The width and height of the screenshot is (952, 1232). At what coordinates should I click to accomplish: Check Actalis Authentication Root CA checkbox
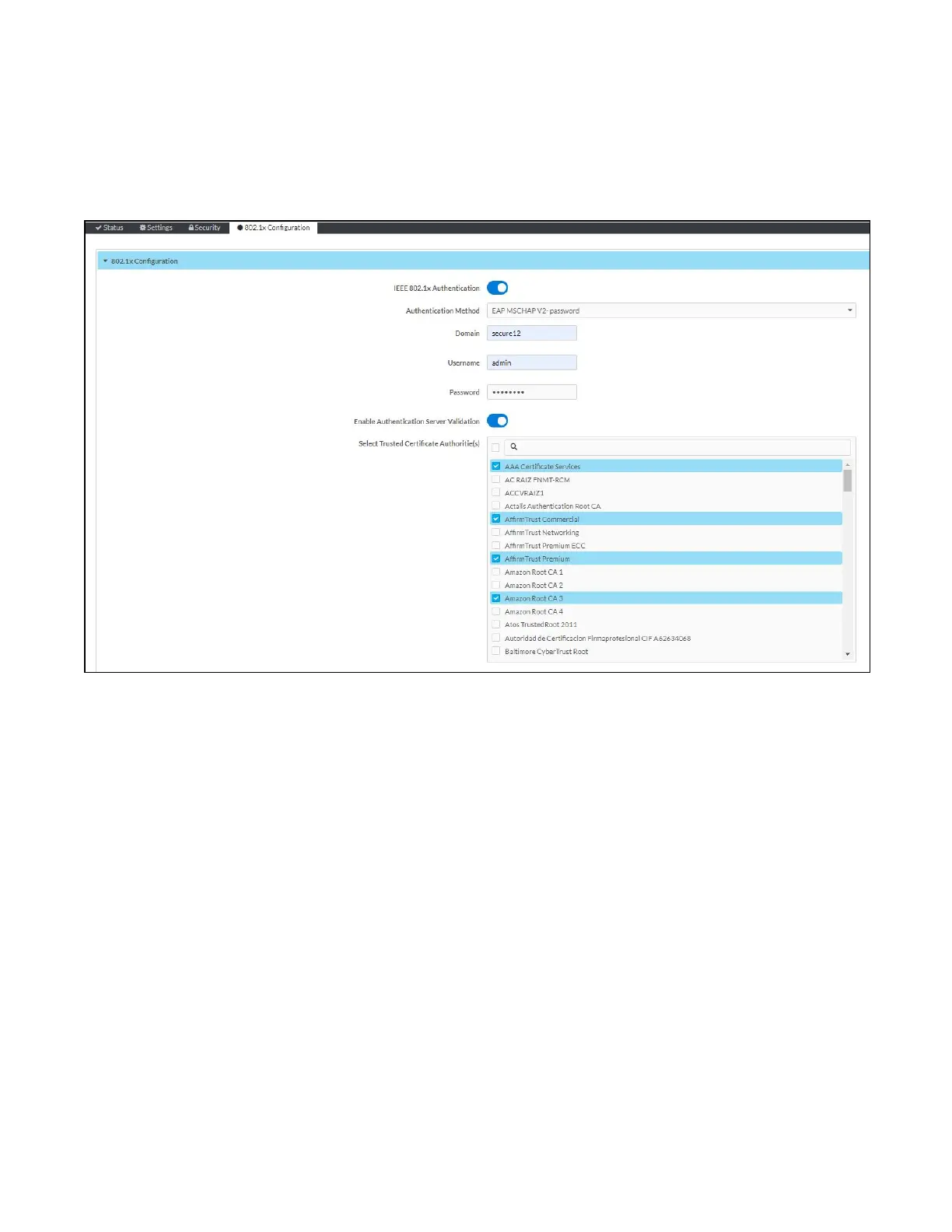click(495, 506)
